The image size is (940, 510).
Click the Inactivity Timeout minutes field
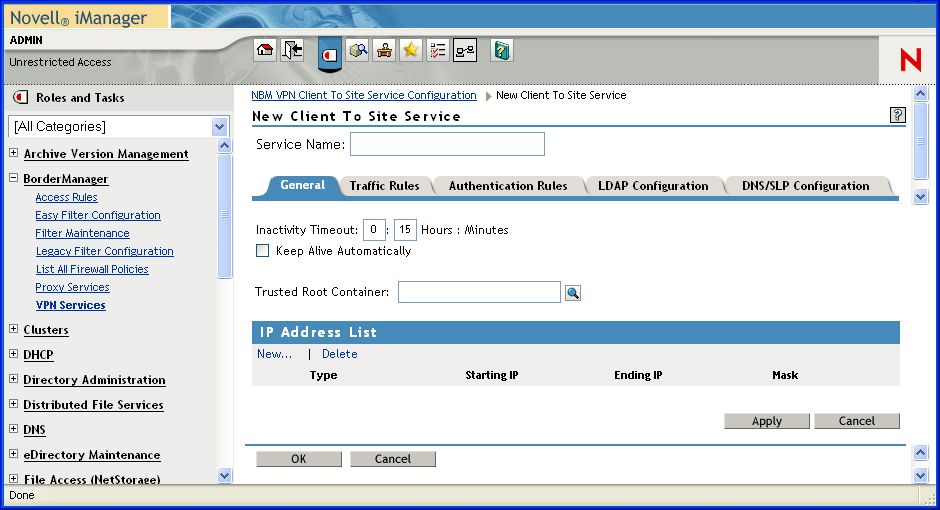click(x=405, y=230)
